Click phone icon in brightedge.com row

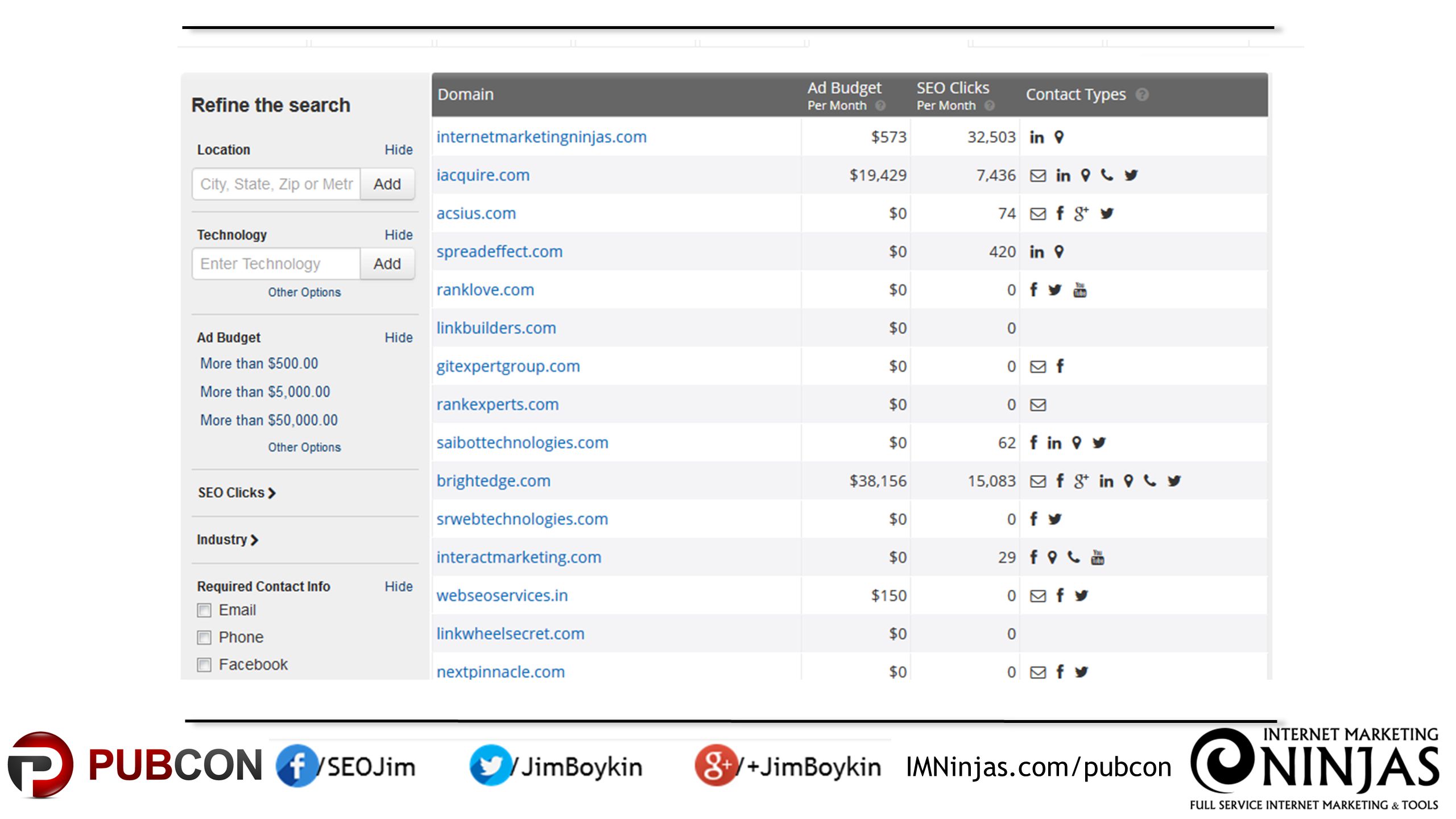click(1150, 481)
